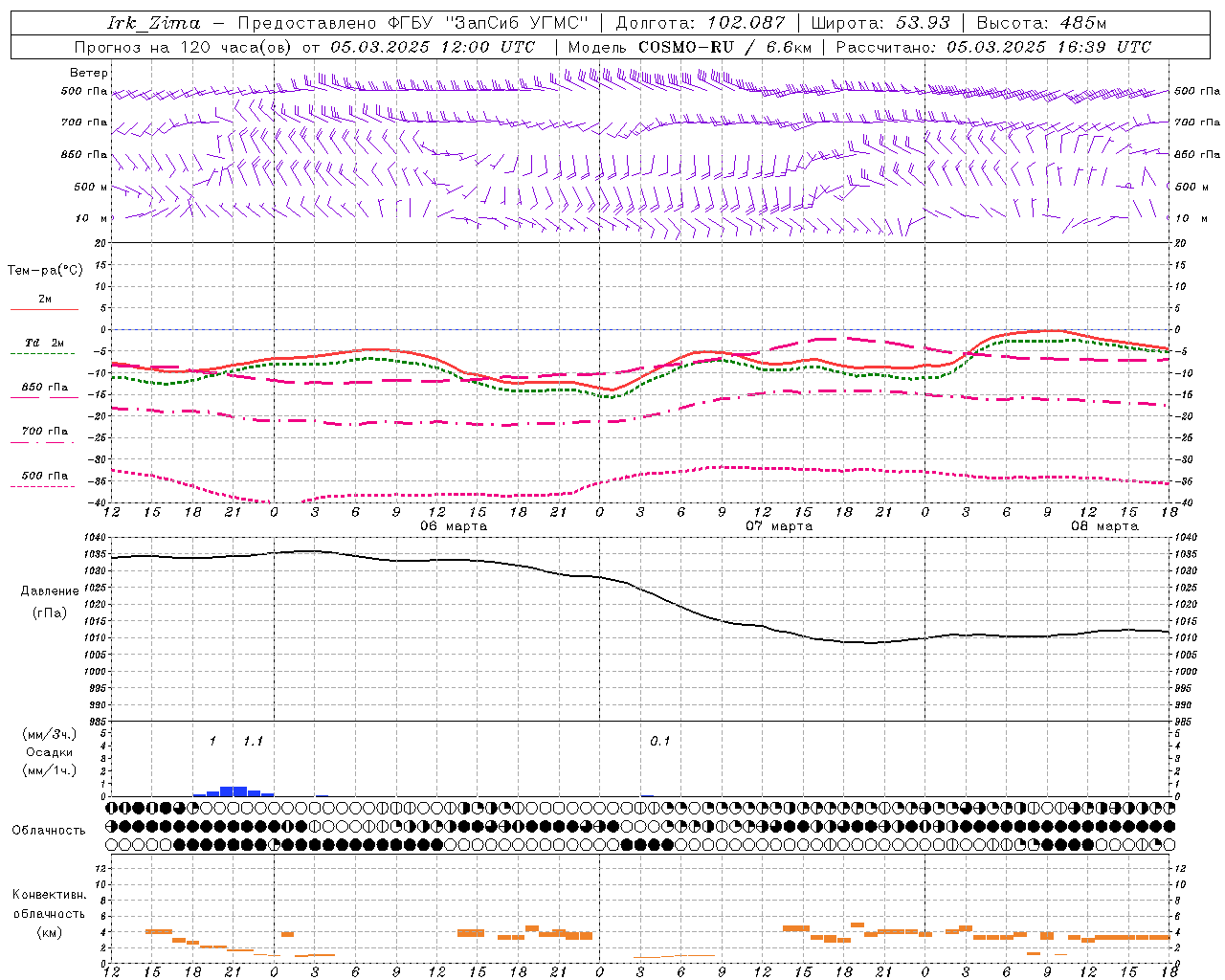The width and height of the screenshot is (1225, 980).
Task: Click the "(гПа)" unit label under Давление
Action: click(x=50, y=613)
